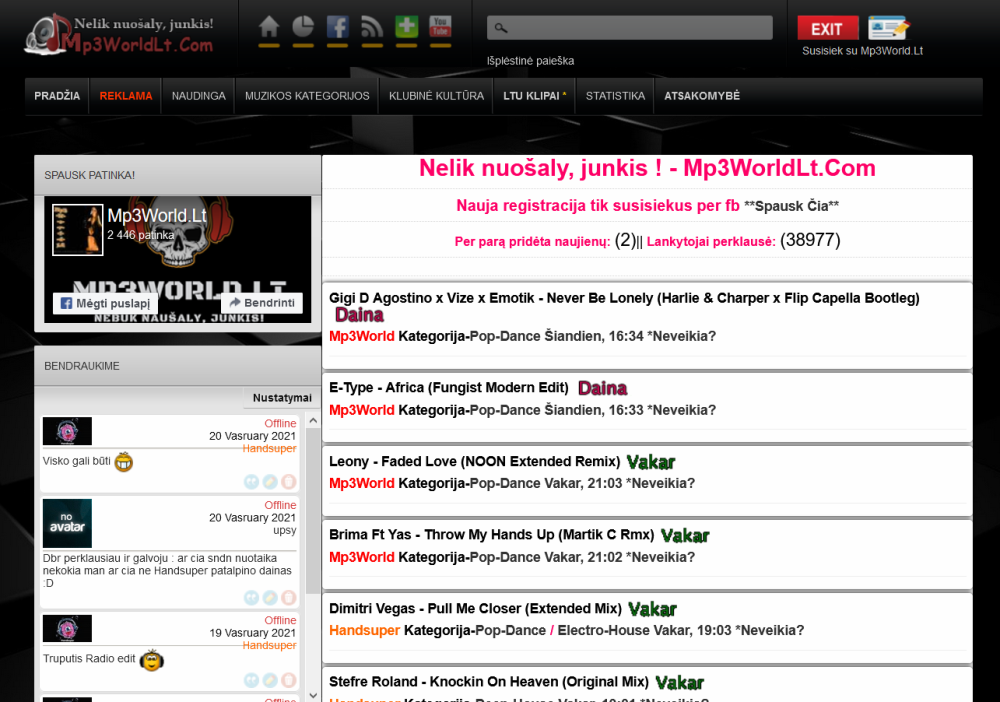Delete the 'Truputis Radio edit' chat message
This screenshot has height=702, width=1000.
288,680
